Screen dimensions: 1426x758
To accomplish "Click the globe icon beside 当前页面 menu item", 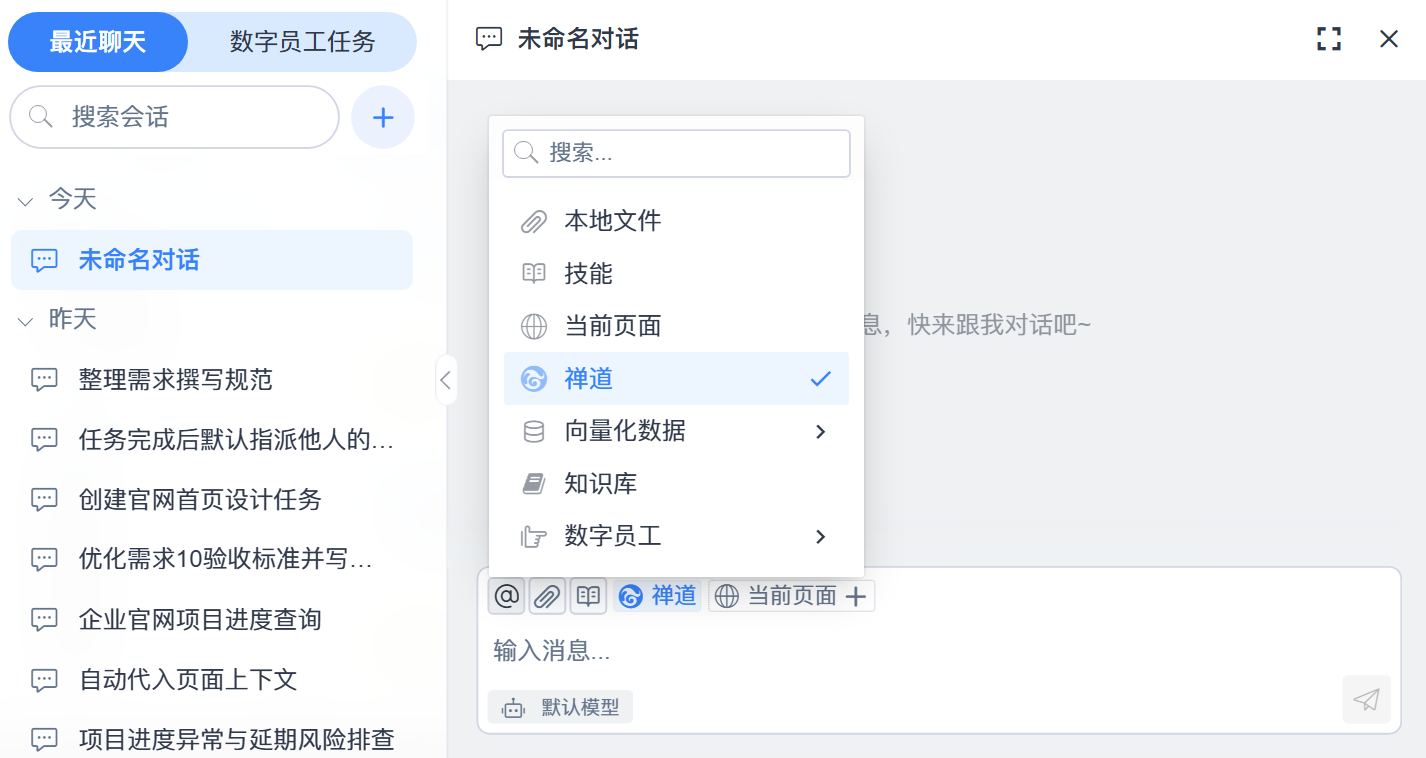I will coord(534,326).
